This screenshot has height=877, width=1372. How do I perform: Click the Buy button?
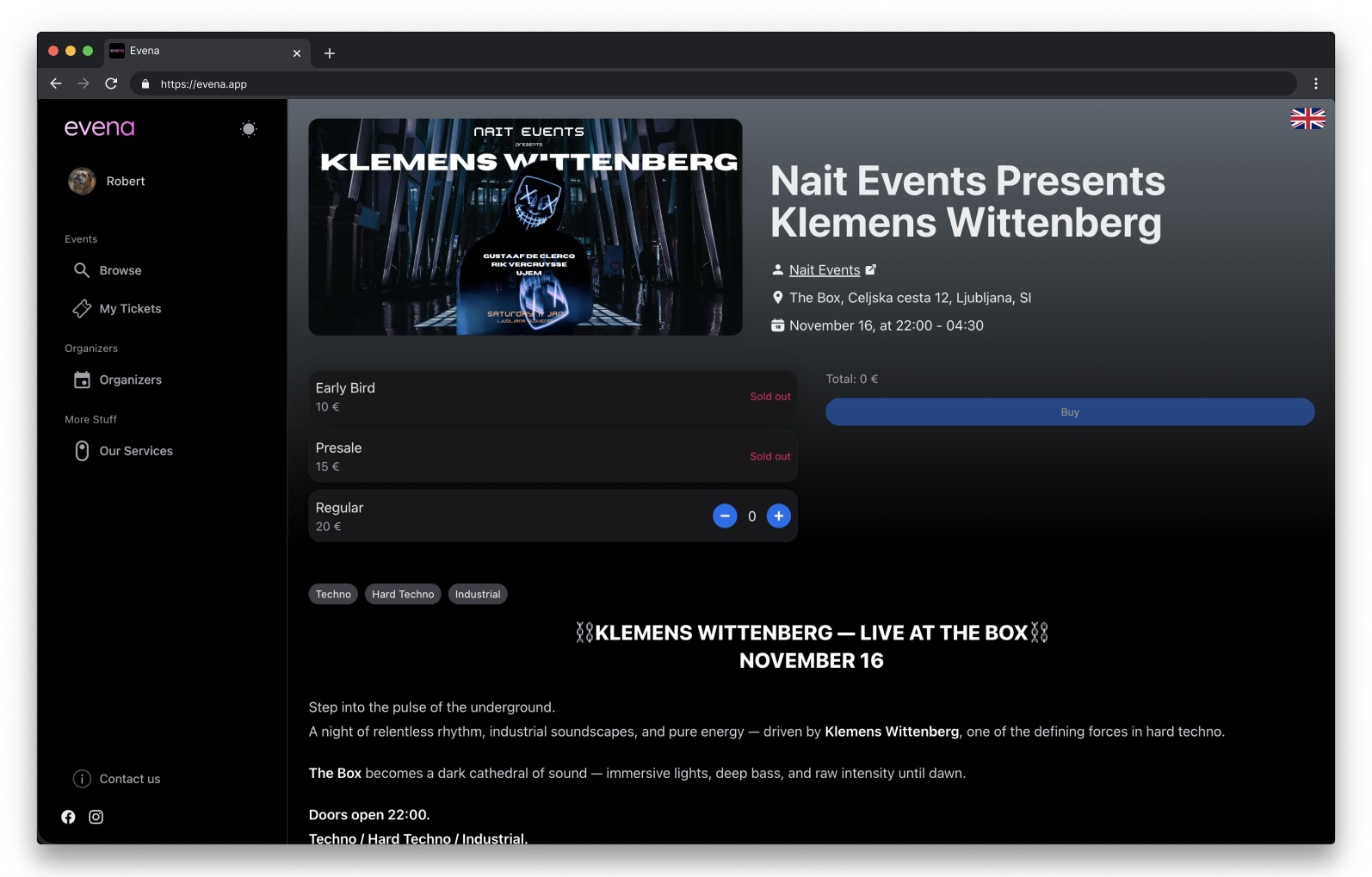point(1070,411)
